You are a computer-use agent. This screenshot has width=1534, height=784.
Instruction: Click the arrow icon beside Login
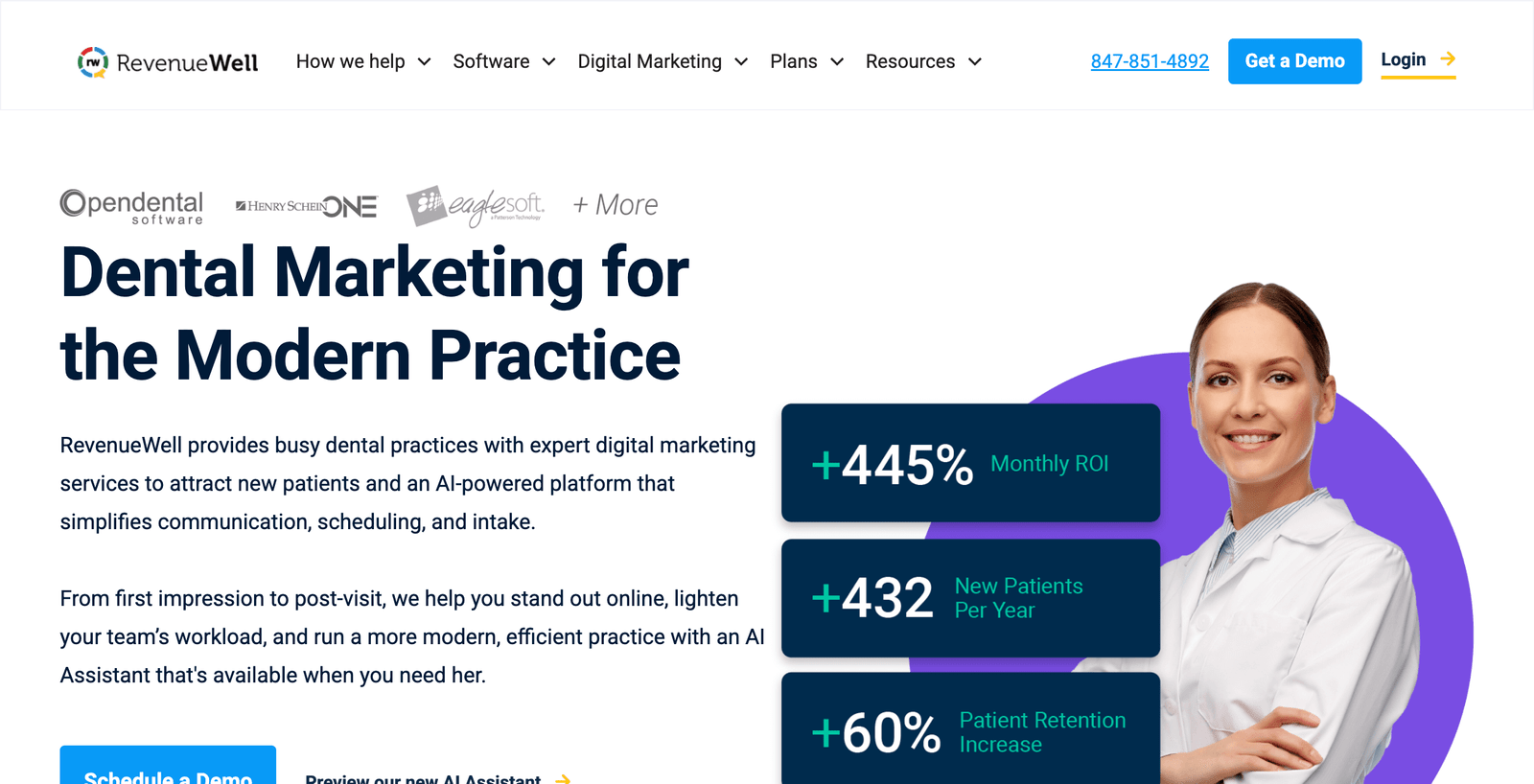tap(1448, 59)
